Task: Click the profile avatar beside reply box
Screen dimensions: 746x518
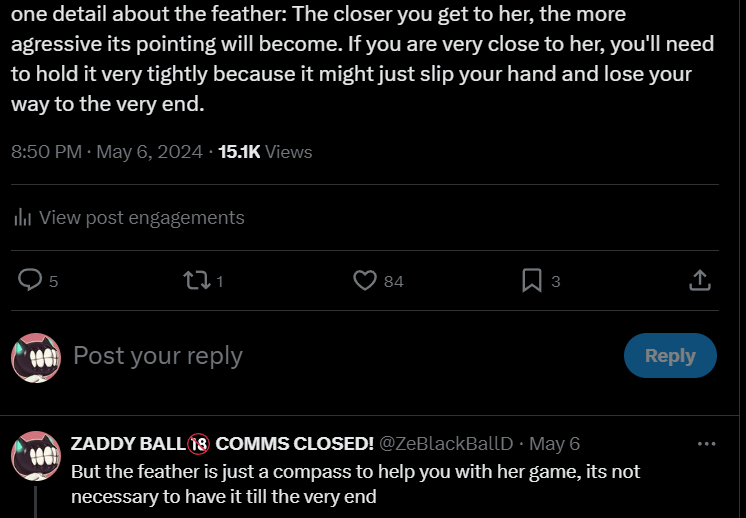Action: [36, 357]
